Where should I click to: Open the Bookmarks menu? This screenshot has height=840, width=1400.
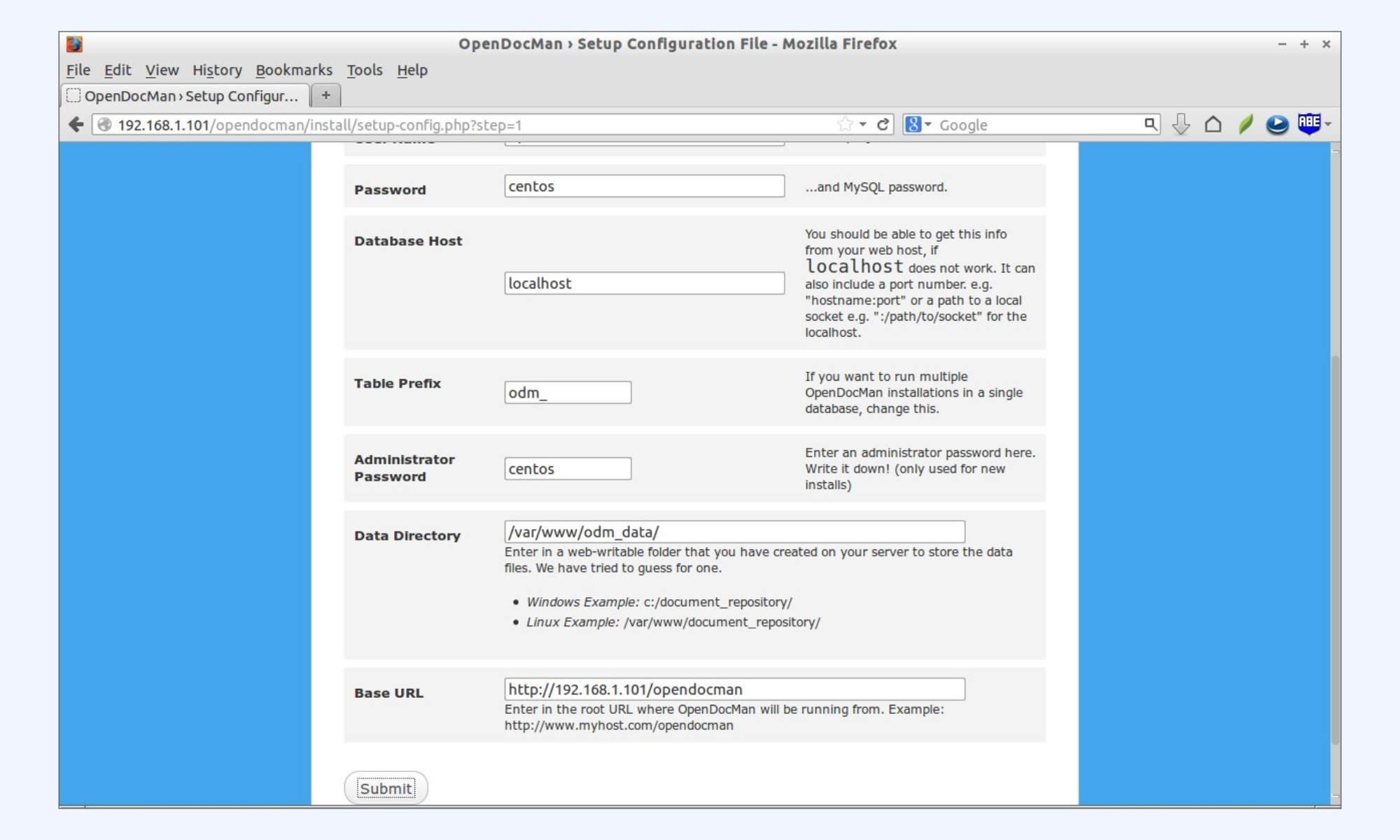coord(294,70)
